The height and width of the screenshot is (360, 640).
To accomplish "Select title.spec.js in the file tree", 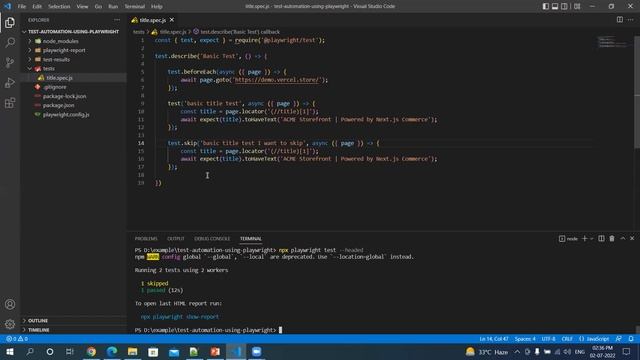I will point(59,78).
